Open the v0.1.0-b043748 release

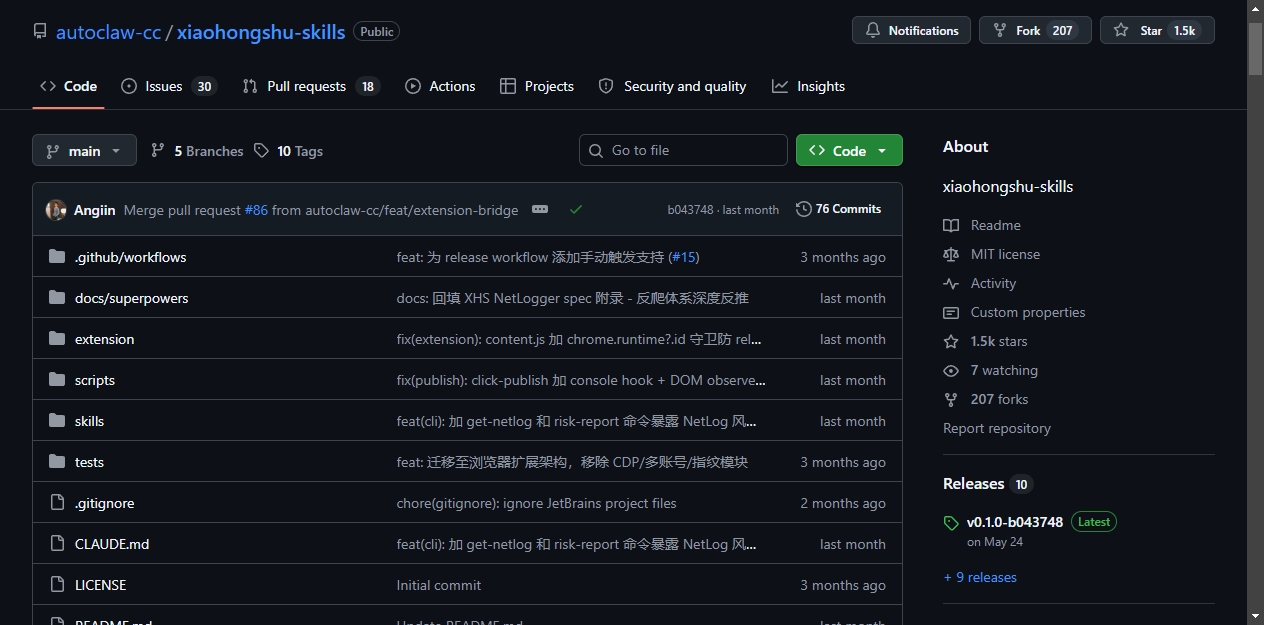click(1014, 522)
